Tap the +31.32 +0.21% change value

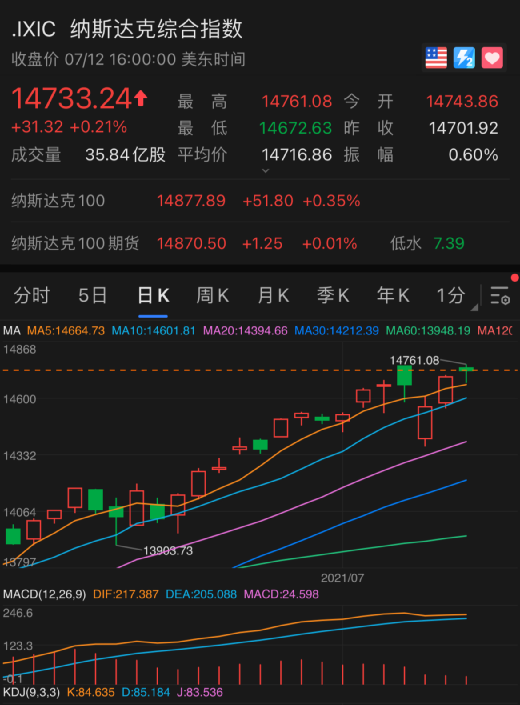pos(69,127)
